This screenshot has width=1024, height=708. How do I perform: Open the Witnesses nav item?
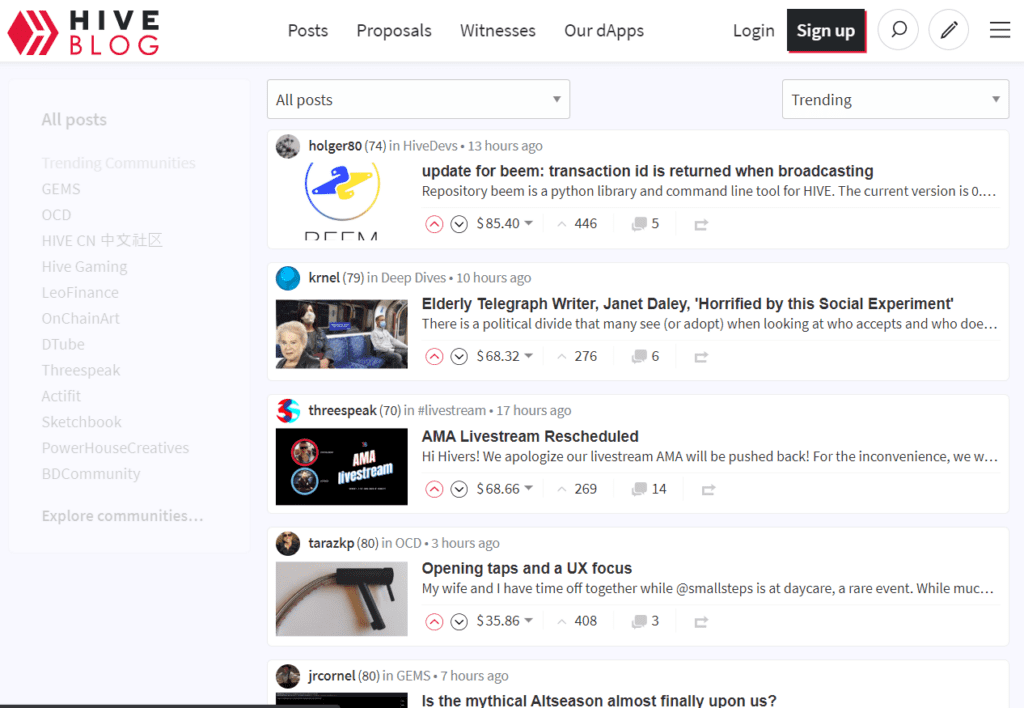pos(498,31)
